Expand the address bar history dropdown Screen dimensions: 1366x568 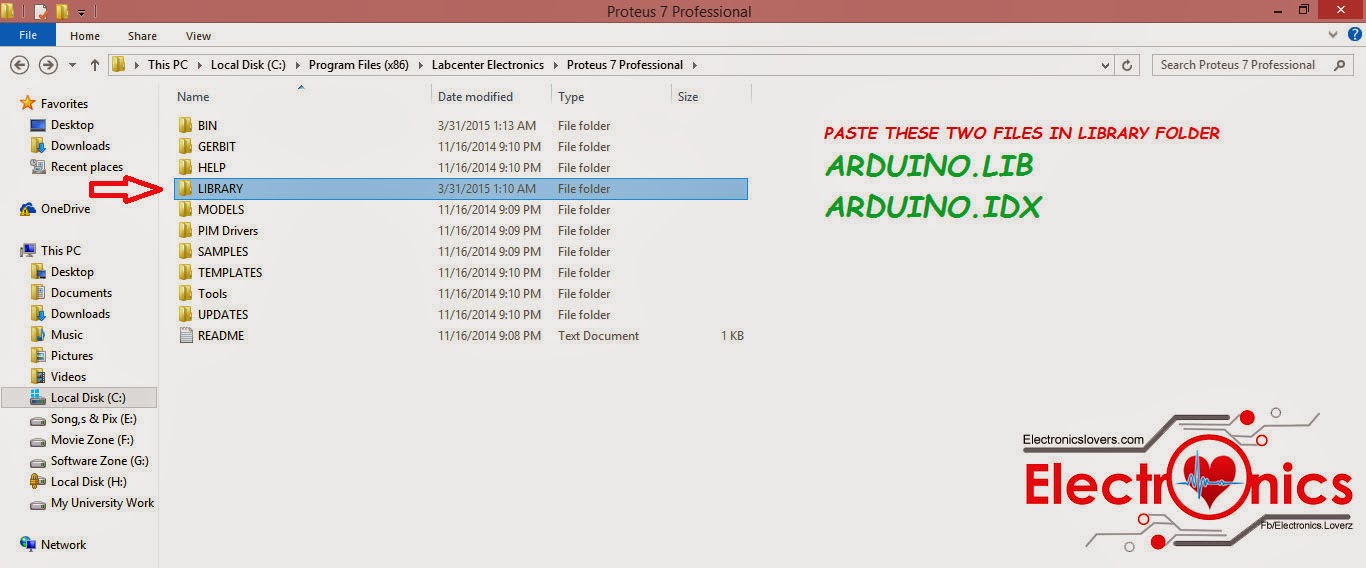[1105, 65]
